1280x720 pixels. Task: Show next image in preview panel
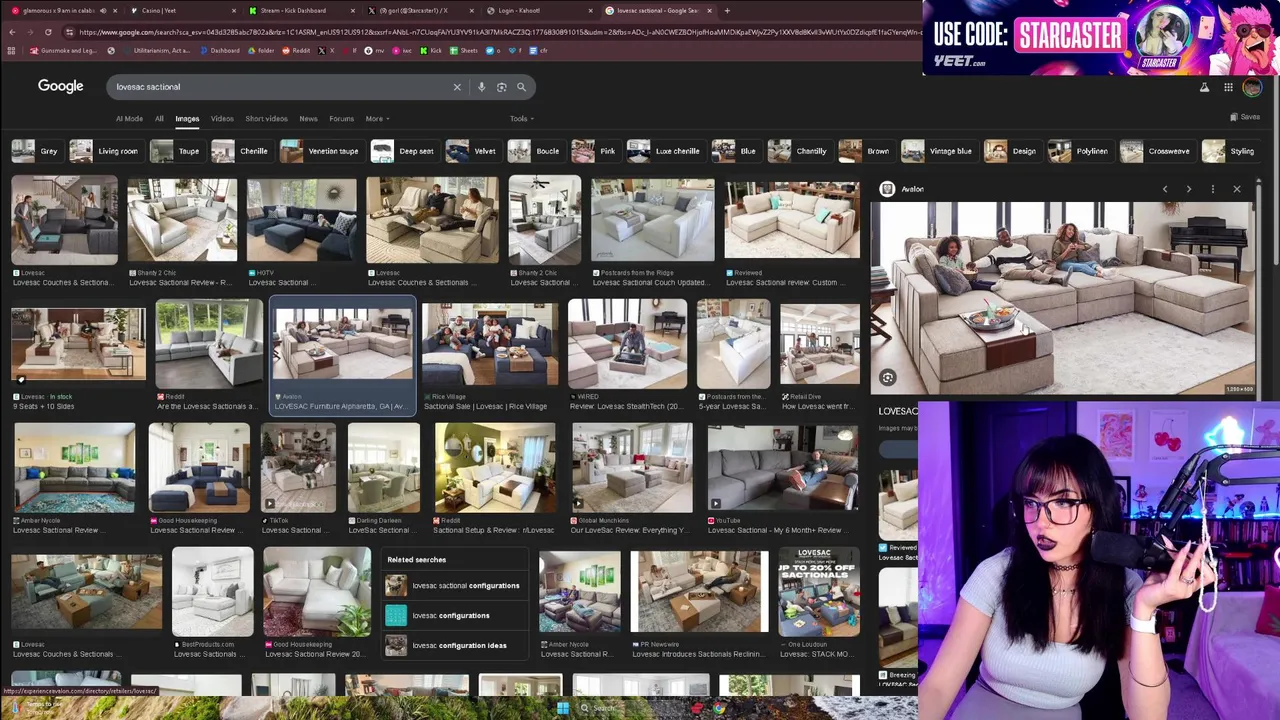(1188, 189)
